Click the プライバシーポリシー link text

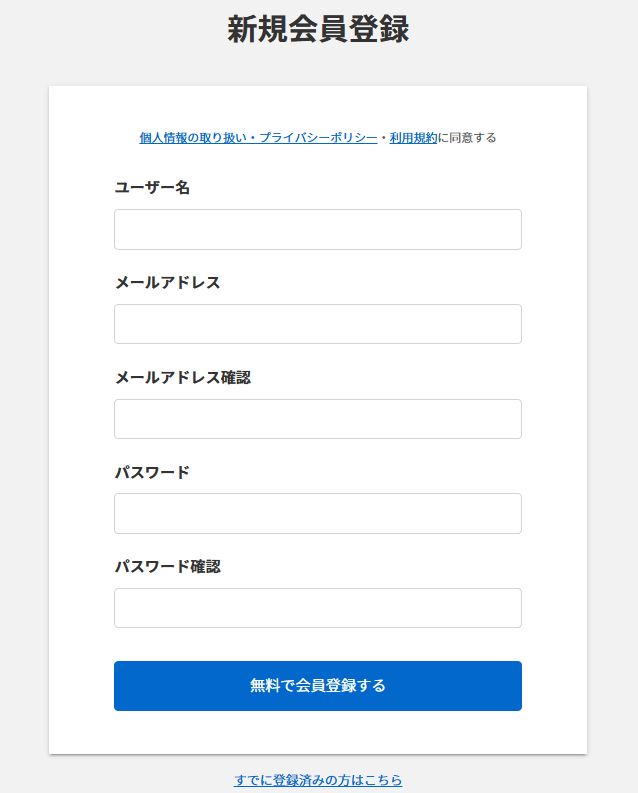pos(318,138)
